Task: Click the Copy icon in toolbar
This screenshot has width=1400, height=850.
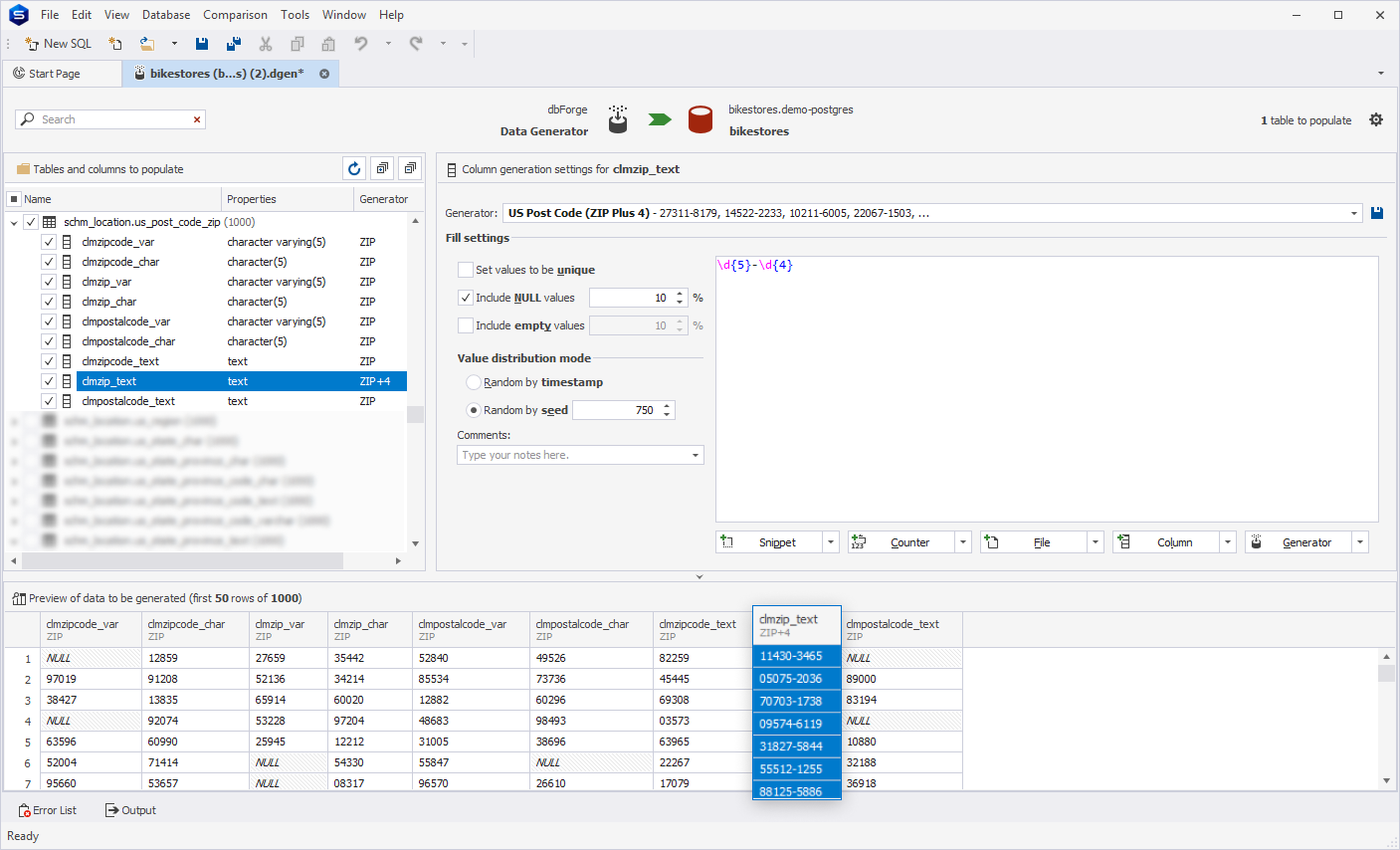Action: point(298,44)
